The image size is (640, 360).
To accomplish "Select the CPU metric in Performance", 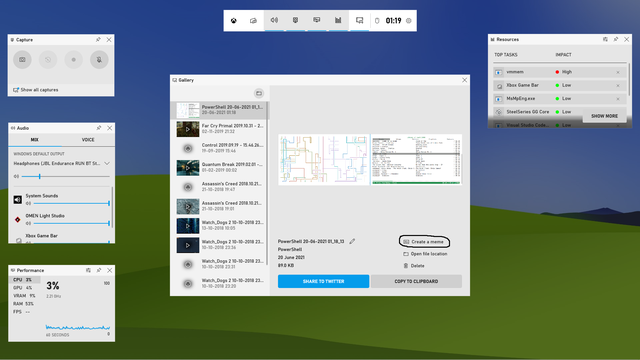I will (x=24, y=280).
